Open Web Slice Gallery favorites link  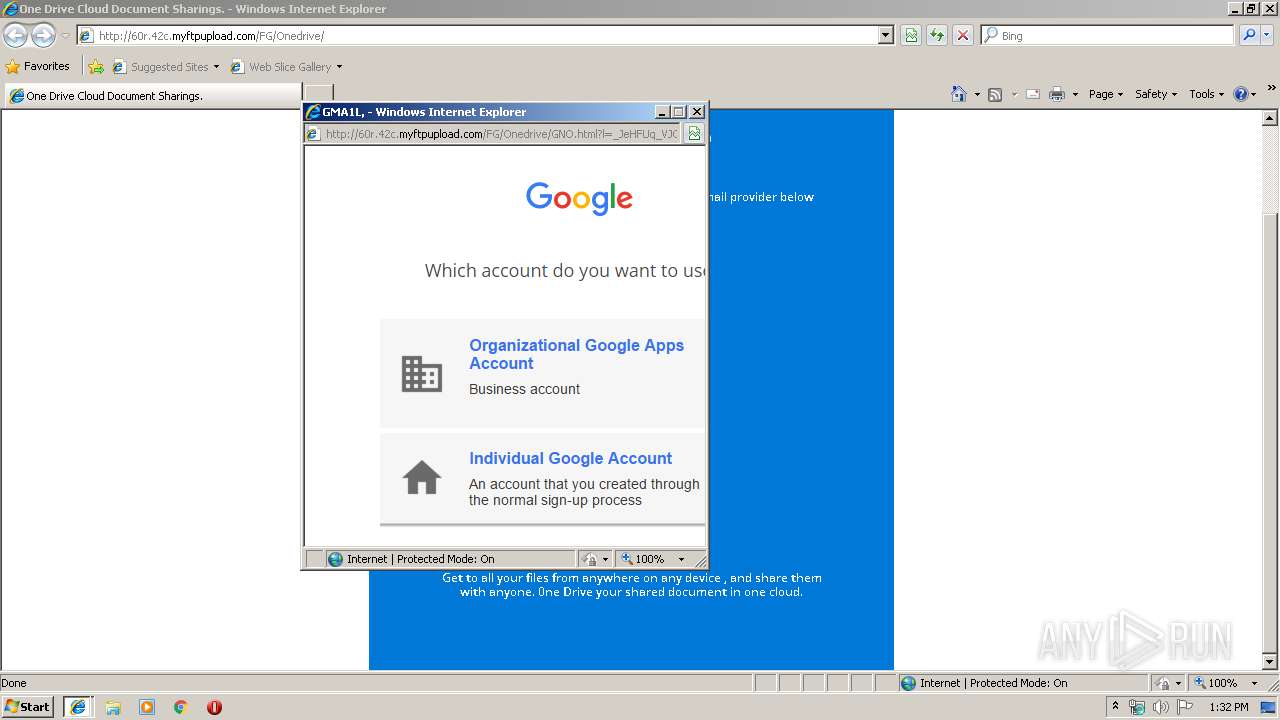pyautogui.click(x=282, y=67)
